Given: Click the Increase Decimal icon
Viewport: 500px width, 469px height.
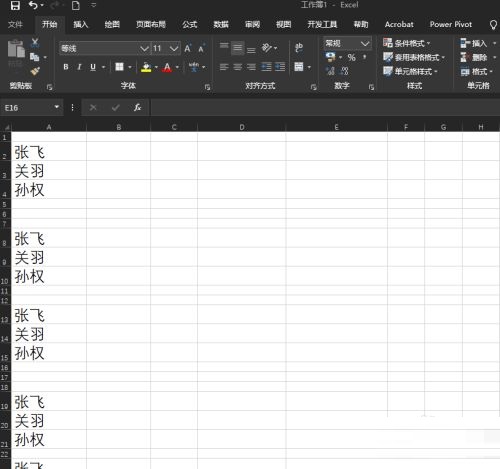Looking at the screenshot, I should pyautogui.click(x=330, y=71).
